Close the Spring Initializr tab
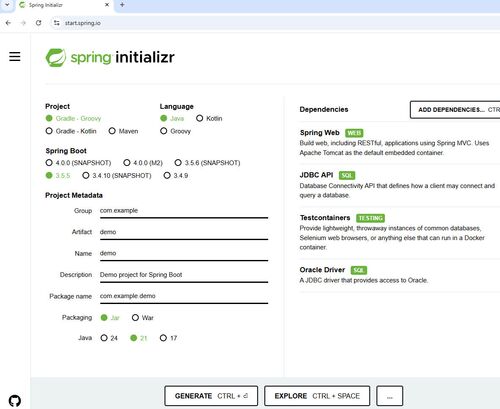This screenshot has height=409, width=500. tap(107, 5)
